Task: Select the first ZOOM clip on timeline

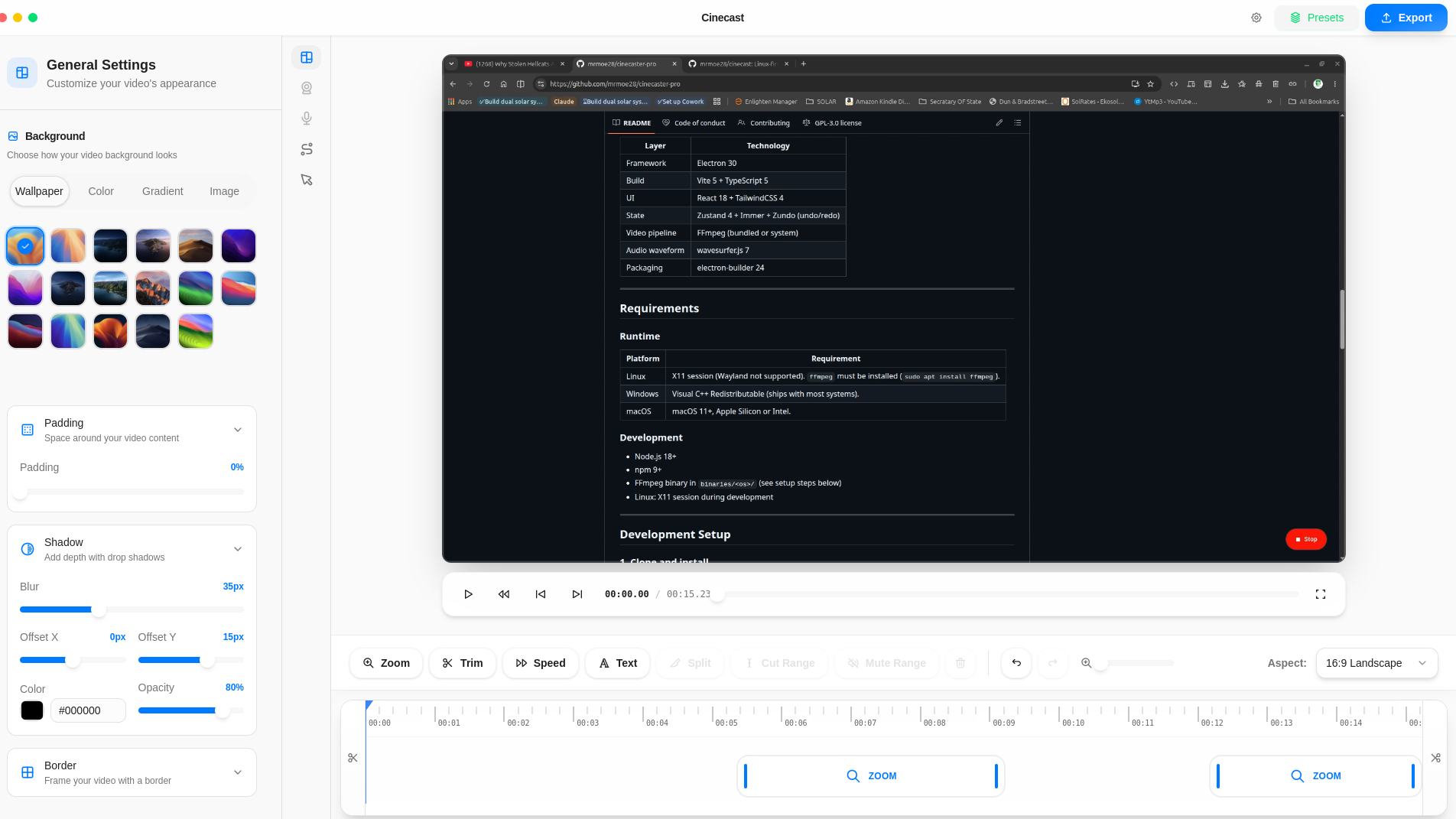Action: click(x=871, y=776)
